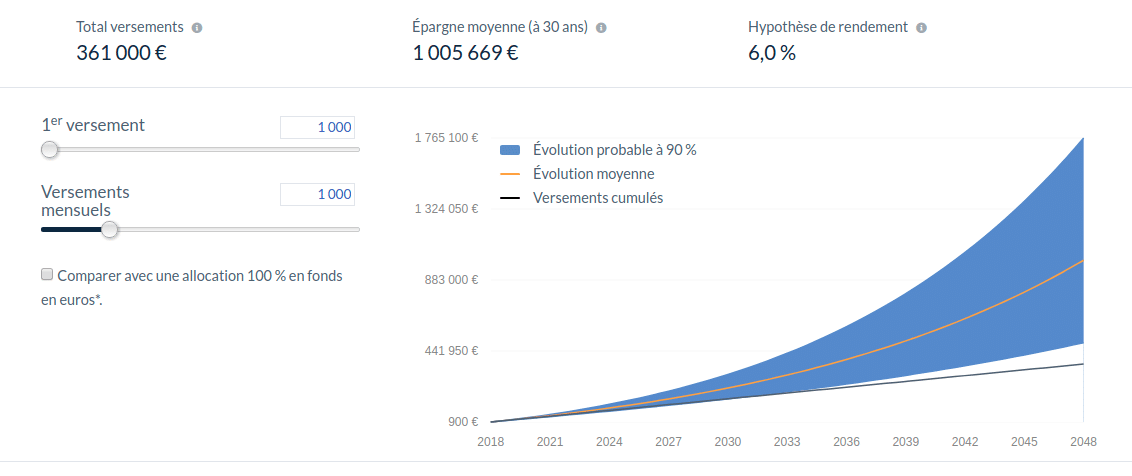Click the 2033 label on chart axis

click(x=787, y=442)
